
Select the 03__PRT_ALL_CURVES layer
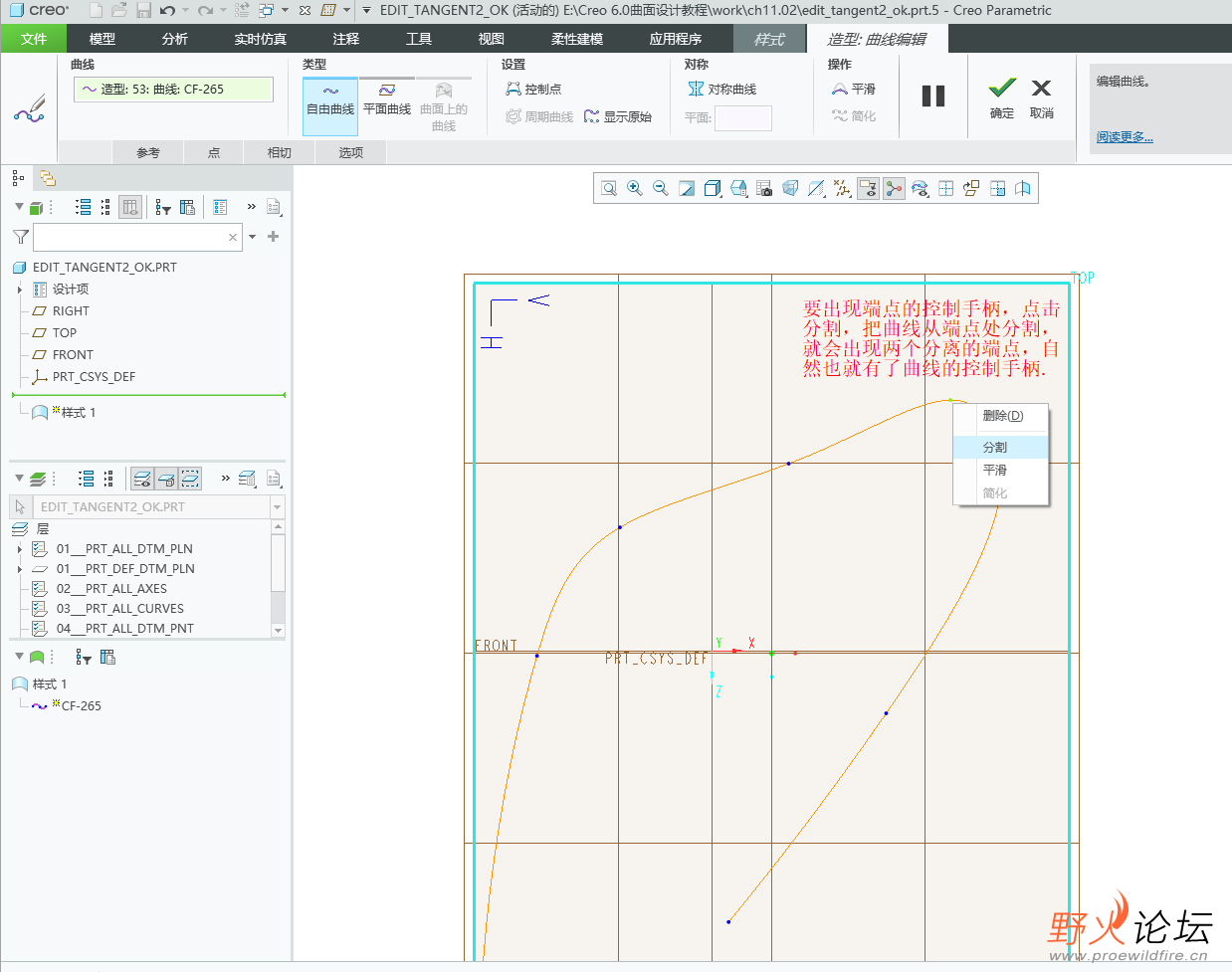119,609
